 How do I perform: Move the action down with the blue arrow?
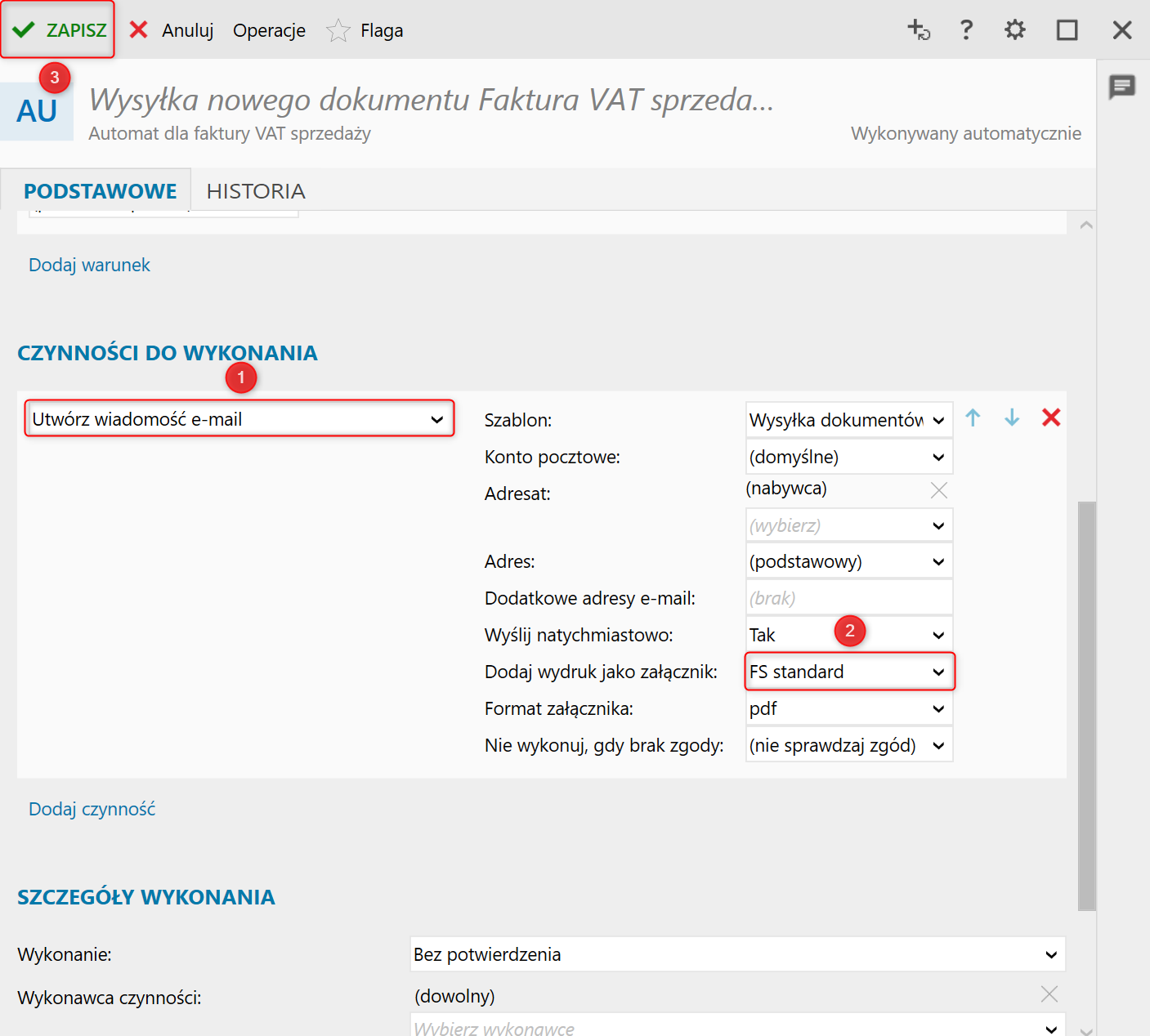coord(1012,418)
